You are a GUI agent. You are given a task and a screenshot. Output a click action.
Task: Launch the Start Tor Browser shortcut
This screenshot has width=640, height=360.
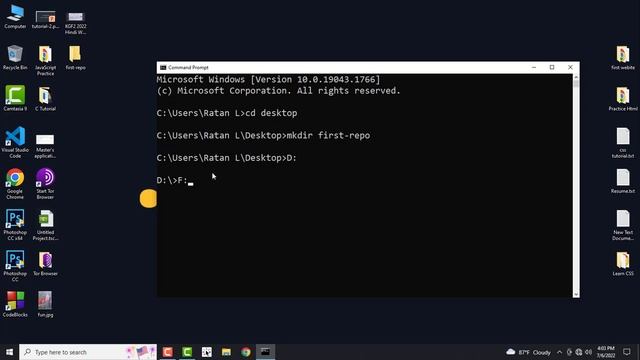(x=45, y=184)
